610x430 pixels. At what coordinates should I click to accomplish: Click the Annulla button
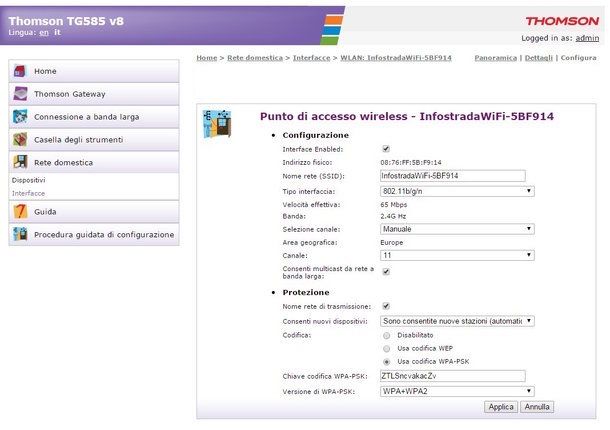point(537,407)
